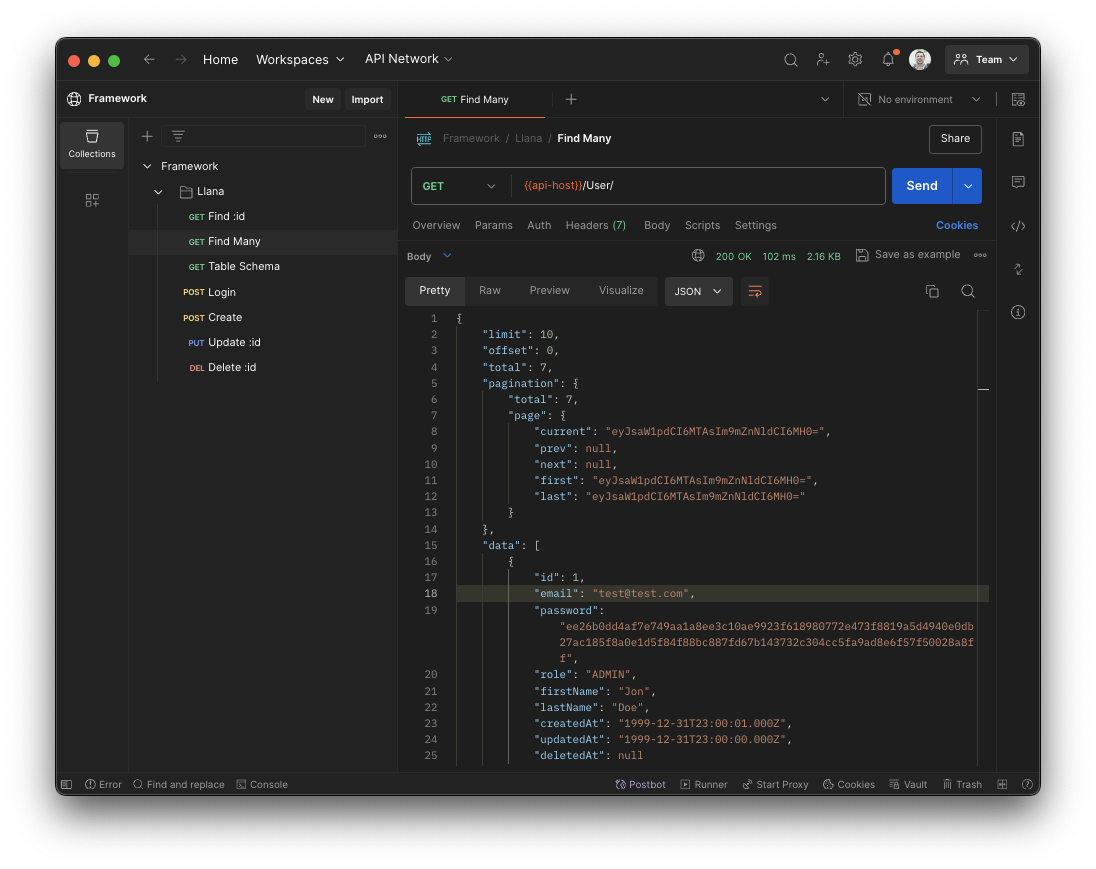The width and height of the screenshot is (1096, 869).
Task: Open the Documentation panel icon
Action: [x=1018, y=139]
